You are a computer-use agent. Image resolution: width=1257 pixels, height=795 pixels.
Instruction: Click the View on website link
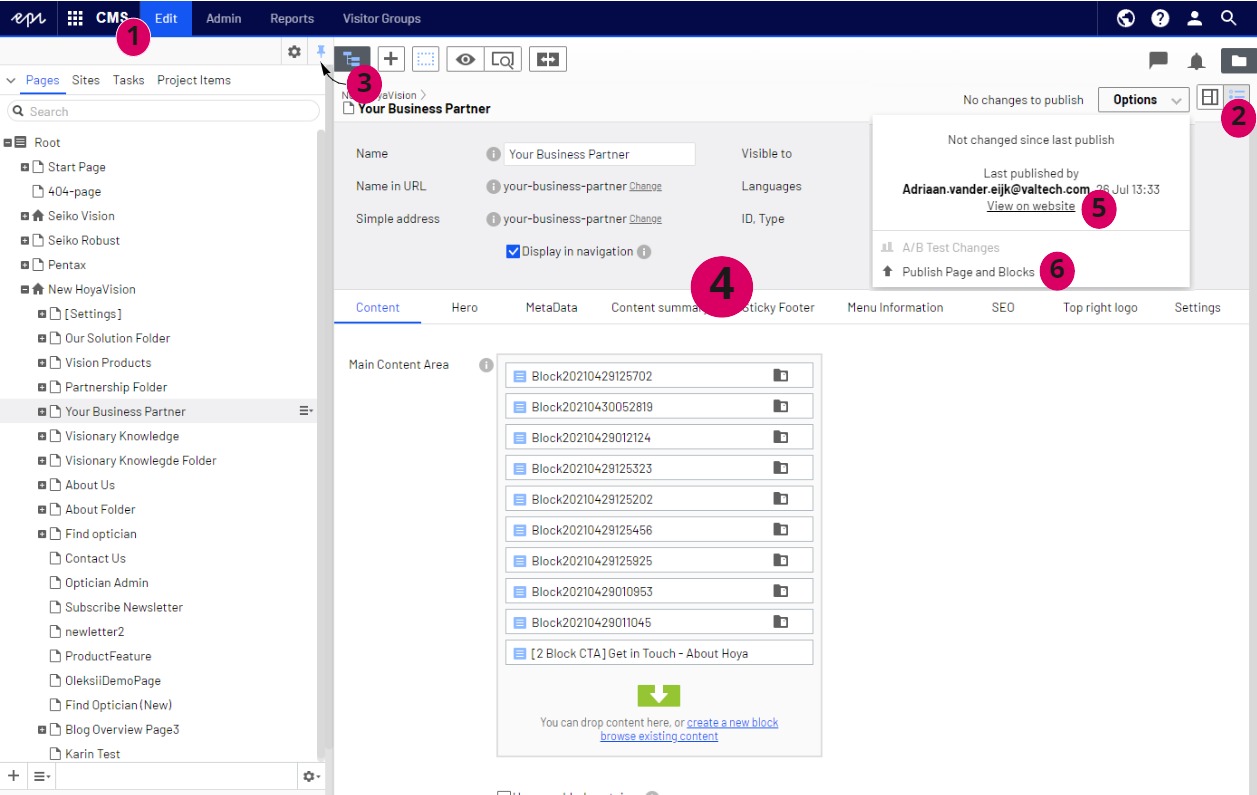tap(1030, 206)
